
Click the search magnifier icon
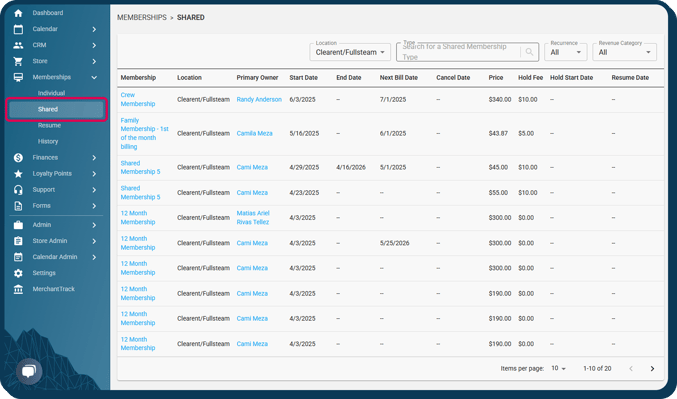[x=529, y=52]
